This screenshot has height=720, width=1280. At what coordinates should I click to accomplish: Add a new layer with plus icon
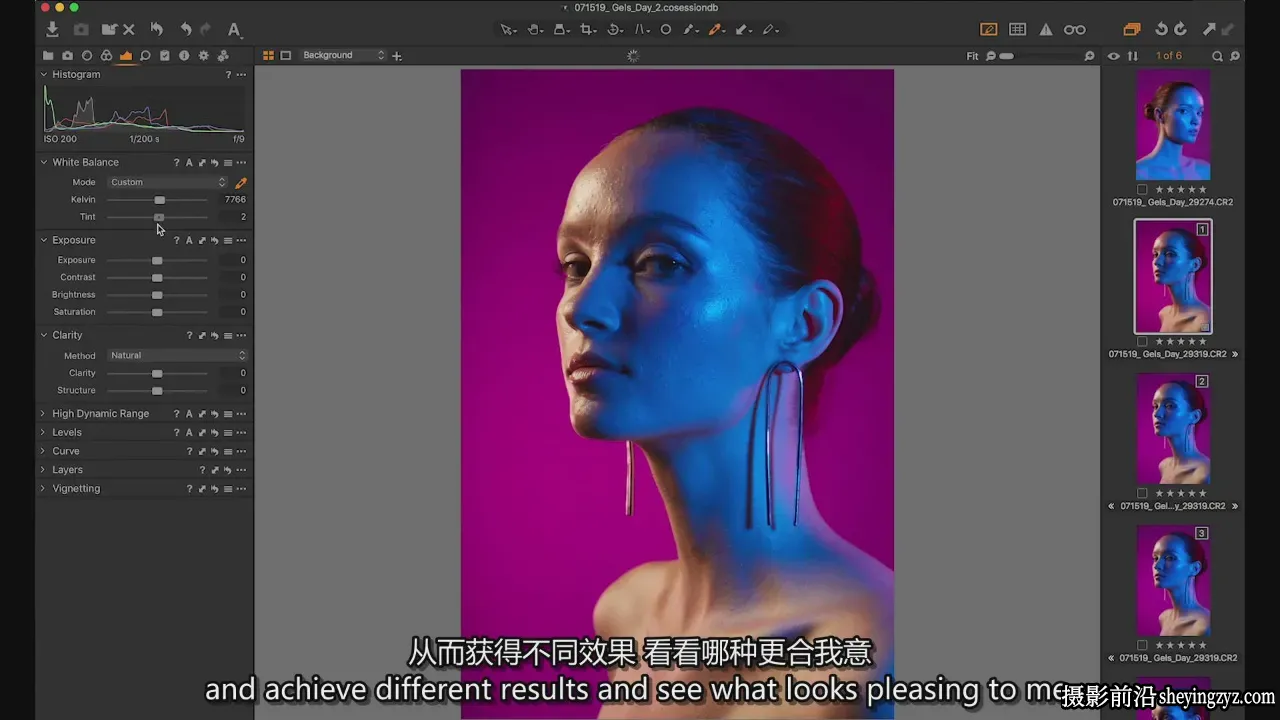[x=397, y=56]
